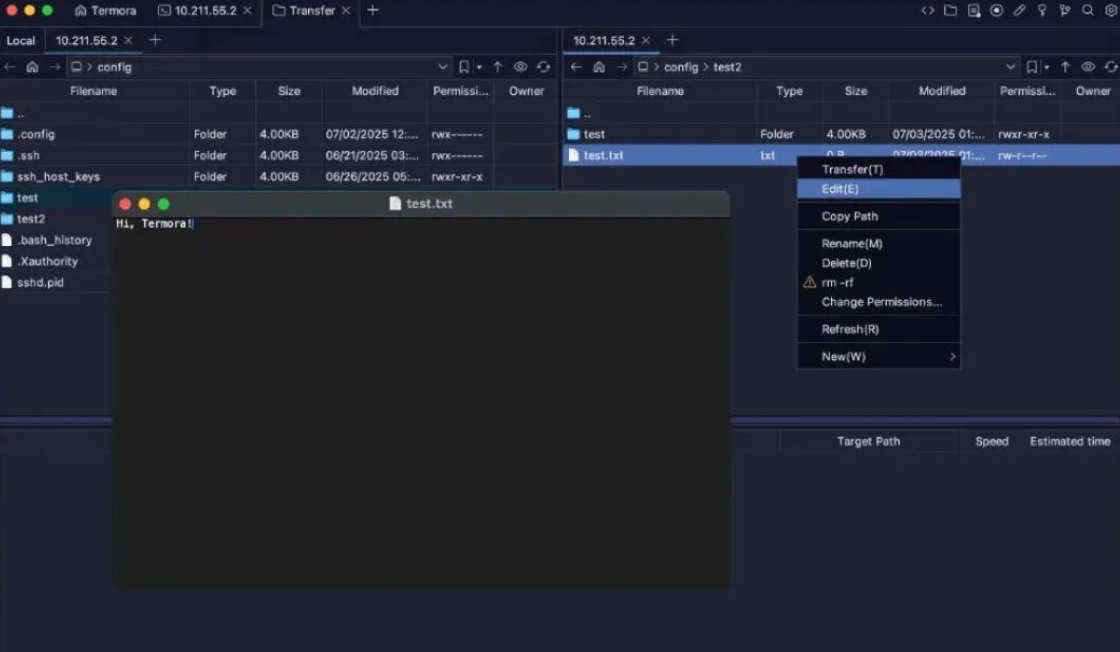Toggle hidden files visibility in left panel

pos(521,66)
